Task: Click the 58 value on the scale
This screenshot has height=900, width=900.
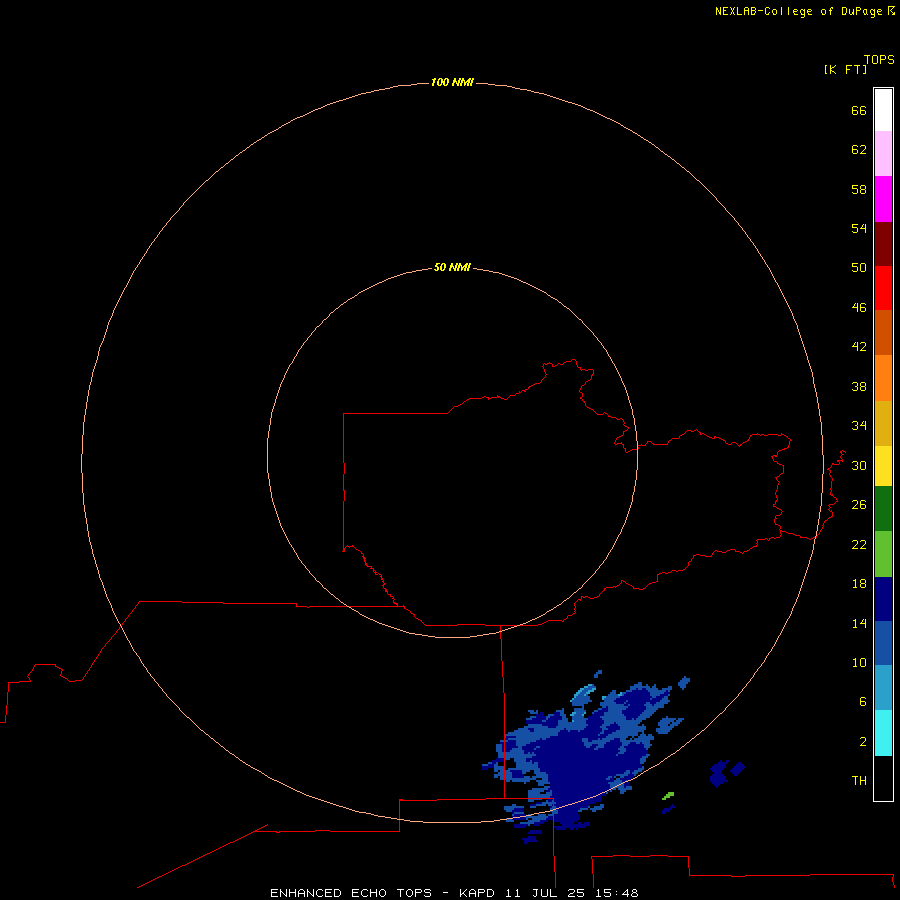Action: tap(859, 189)
